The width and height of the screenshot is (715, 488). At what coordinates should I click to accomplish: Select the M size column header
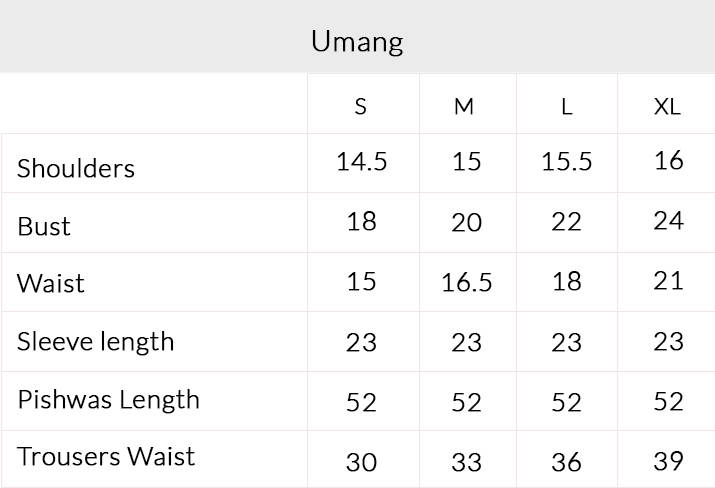pyautogui.click(x=464, y=106)
